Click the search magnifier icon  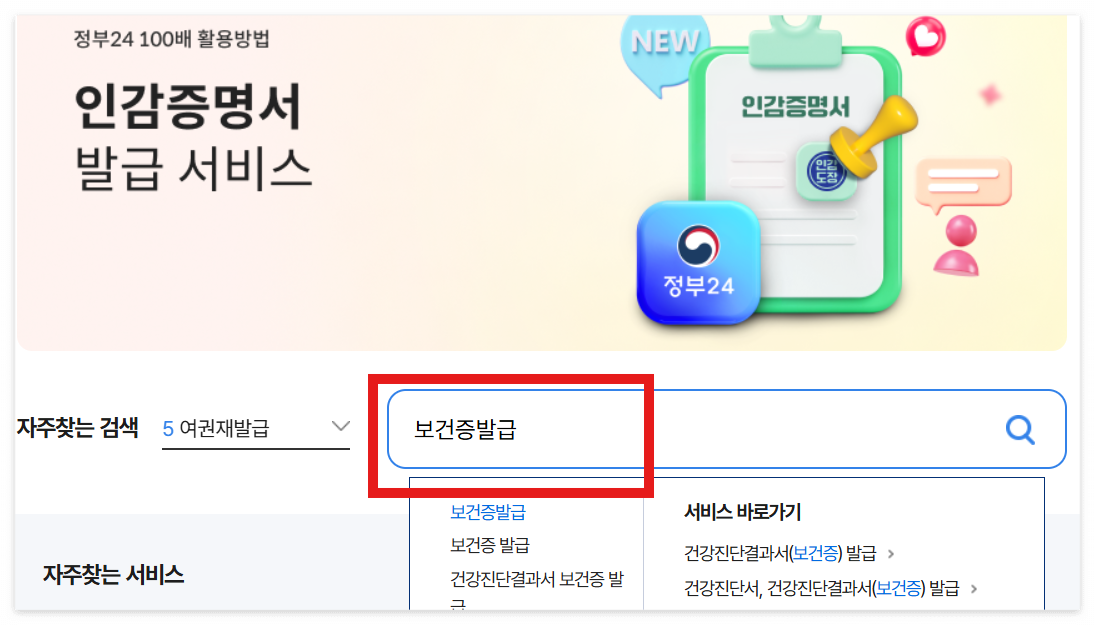pos(1019,430)
